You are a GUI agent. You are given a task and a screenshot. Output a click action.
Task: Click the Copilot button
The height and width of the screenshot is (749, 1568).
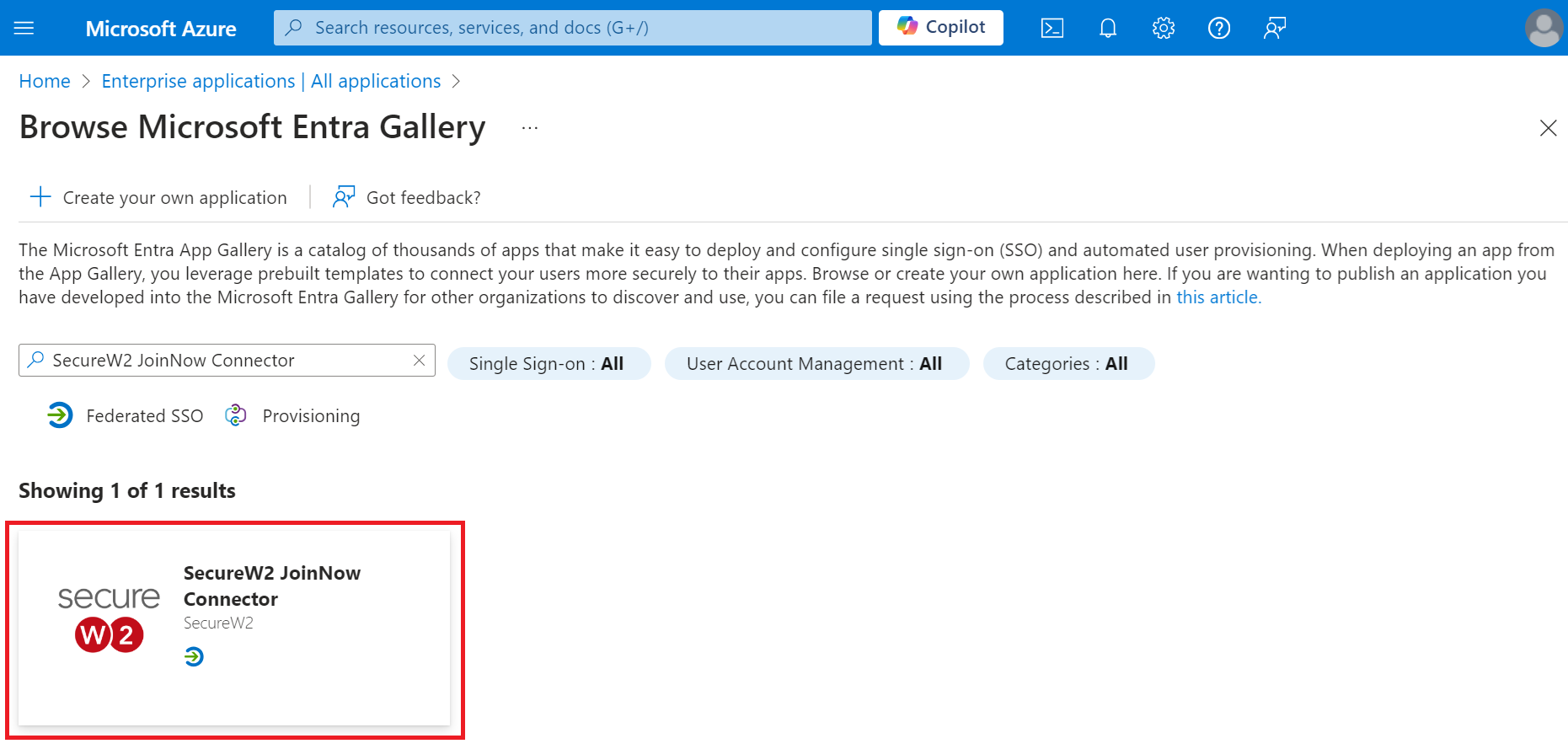940,28
